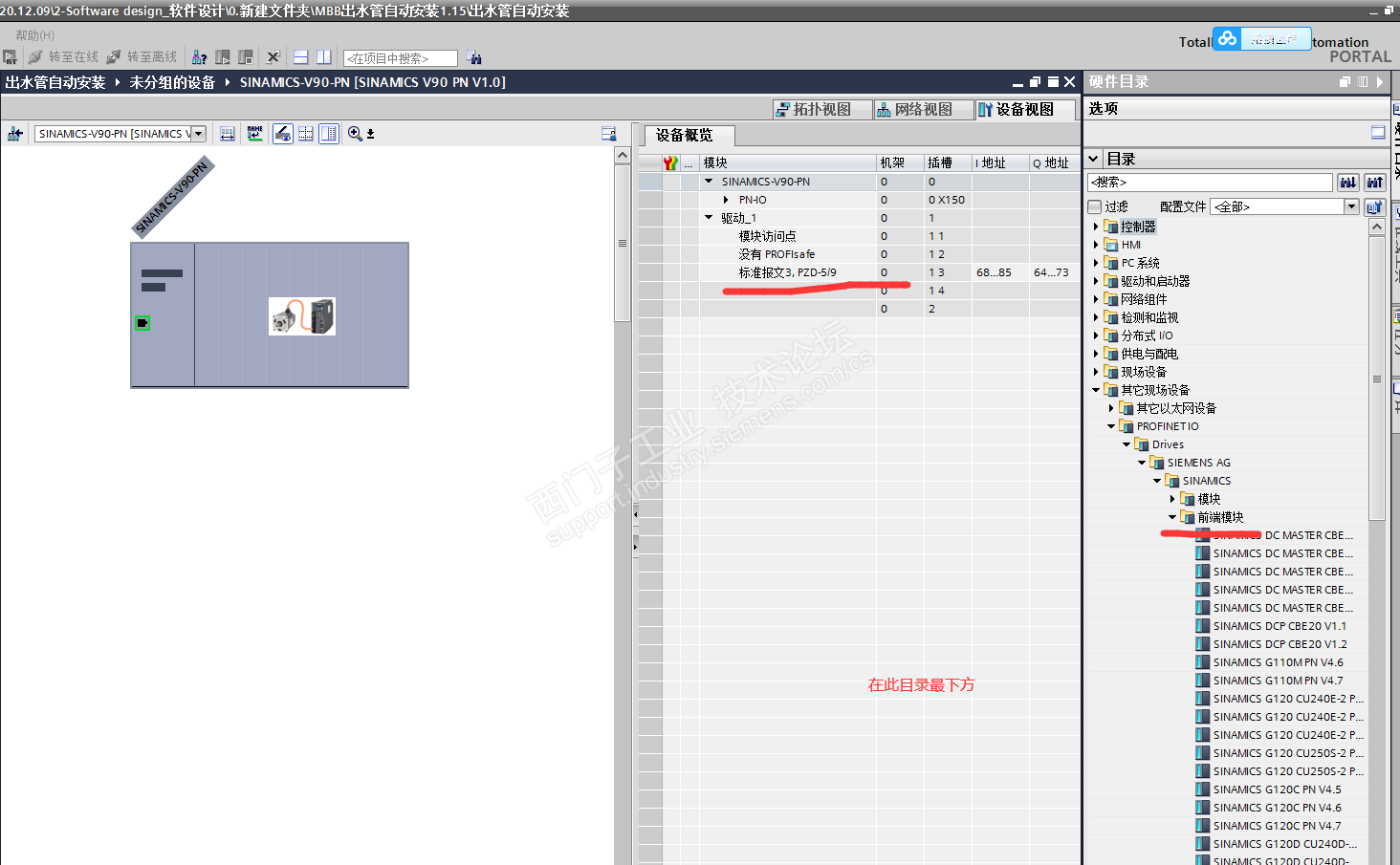Click the servo drive image in the device view
1400x865 pixels.
pyautogui.click(x=302, y=316)
